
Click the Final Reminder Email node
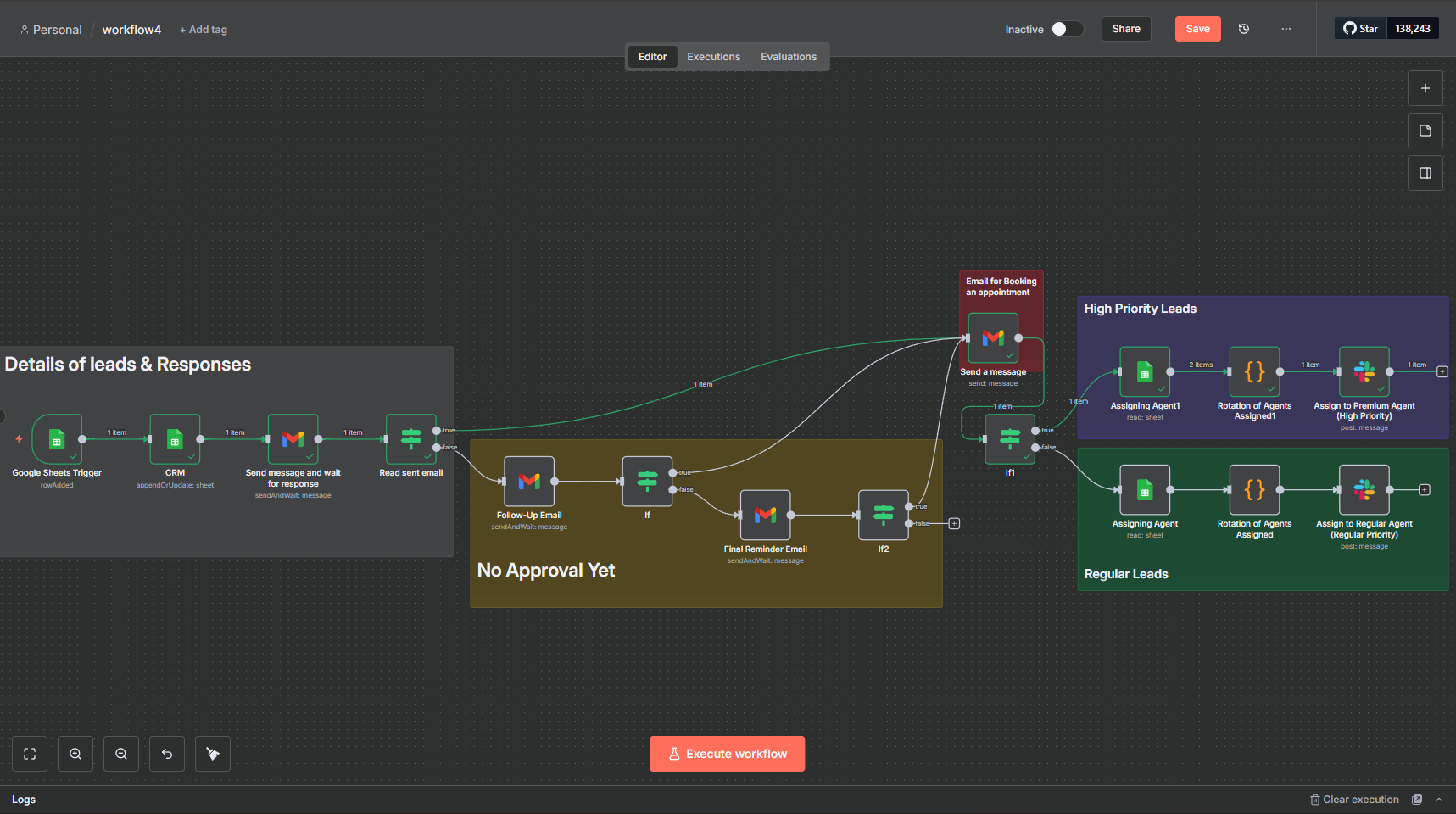[x=765, y=515]
